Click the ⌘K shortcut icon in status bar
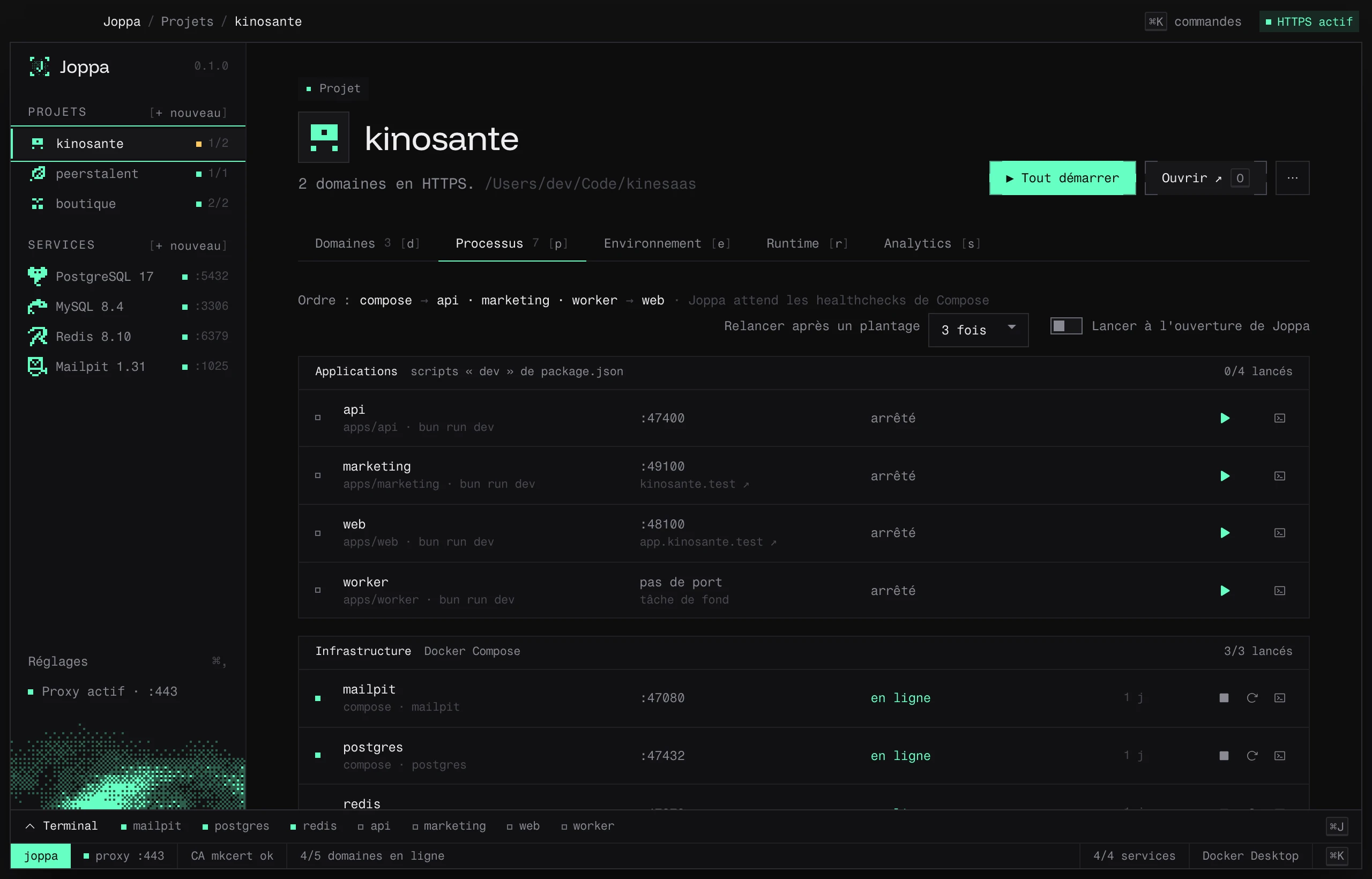The image size is (1372, 879). point(1337,855)
